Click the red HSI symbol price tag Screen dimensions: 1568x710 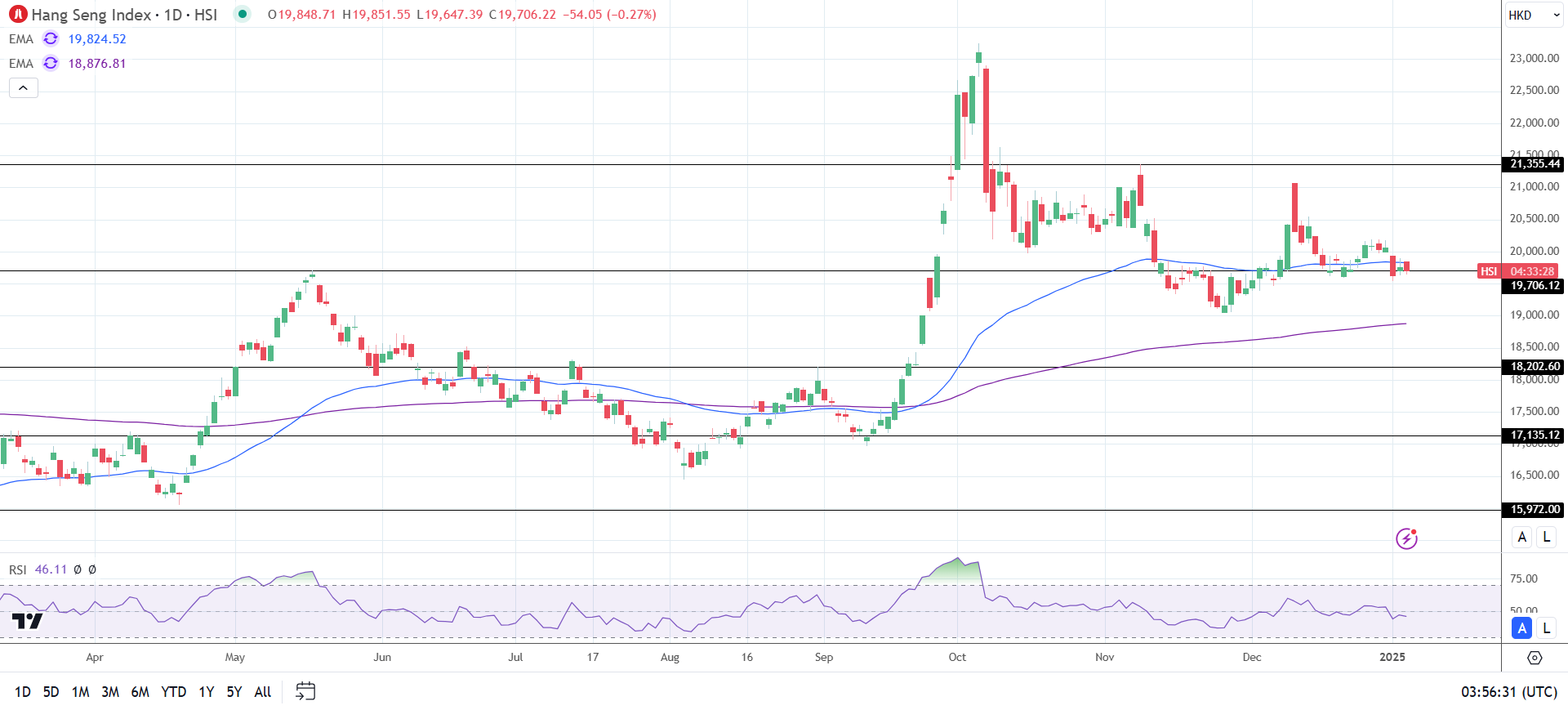(x=1489, y=271)
